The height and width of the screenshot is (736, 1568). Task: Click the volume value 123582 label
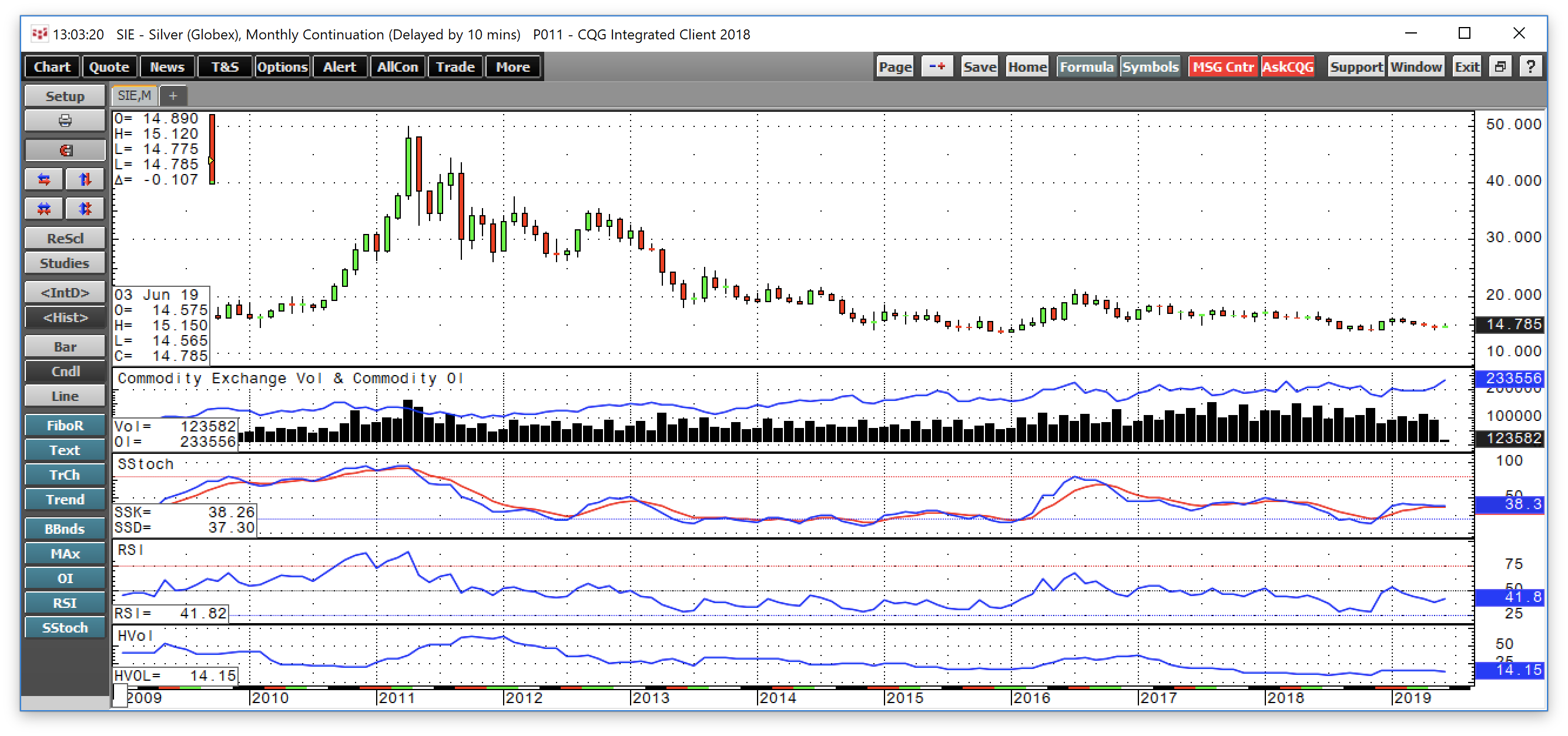tap(1510, 438)
